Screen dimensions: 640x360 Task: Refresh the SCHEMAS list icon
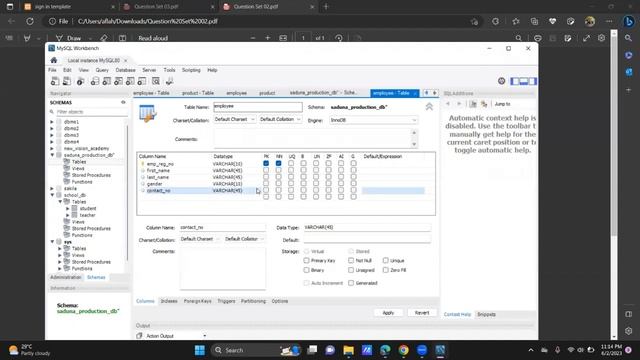point(123,102)
